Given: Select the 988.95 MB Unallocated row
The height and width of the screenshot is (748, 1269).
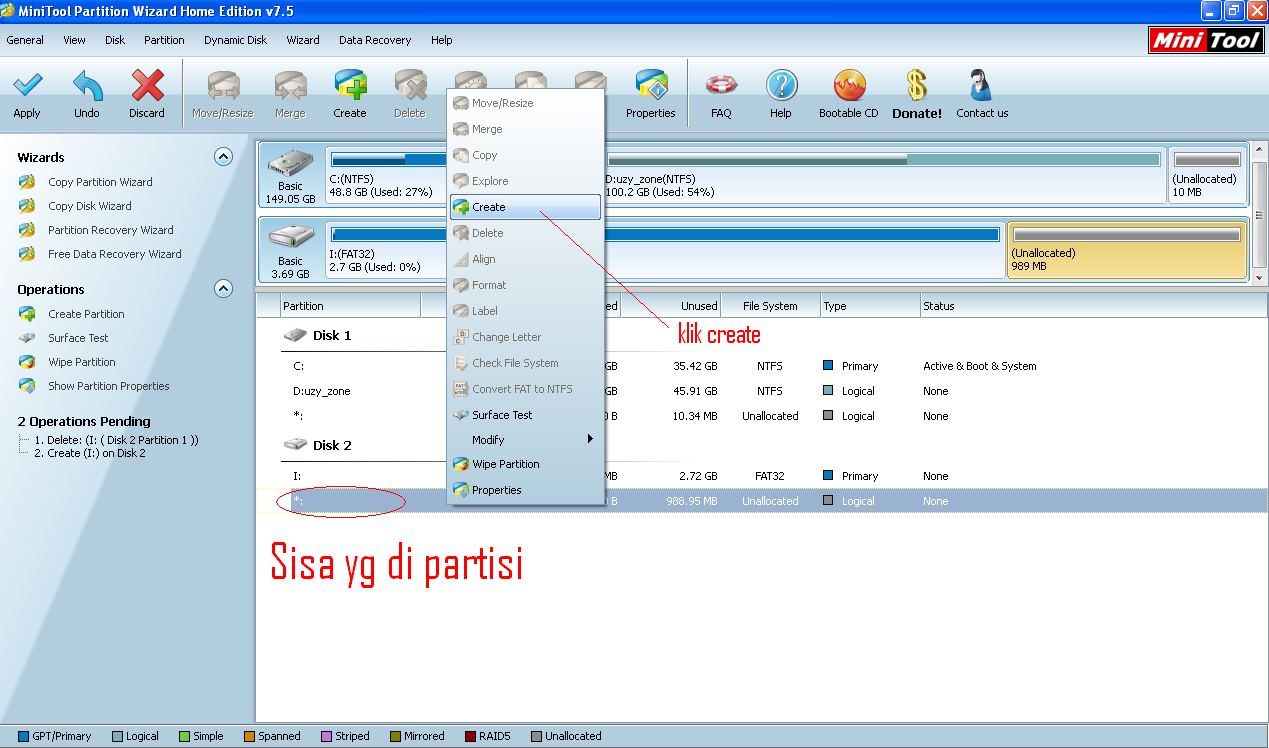Looking at the screenshot, I should (761, 501).
